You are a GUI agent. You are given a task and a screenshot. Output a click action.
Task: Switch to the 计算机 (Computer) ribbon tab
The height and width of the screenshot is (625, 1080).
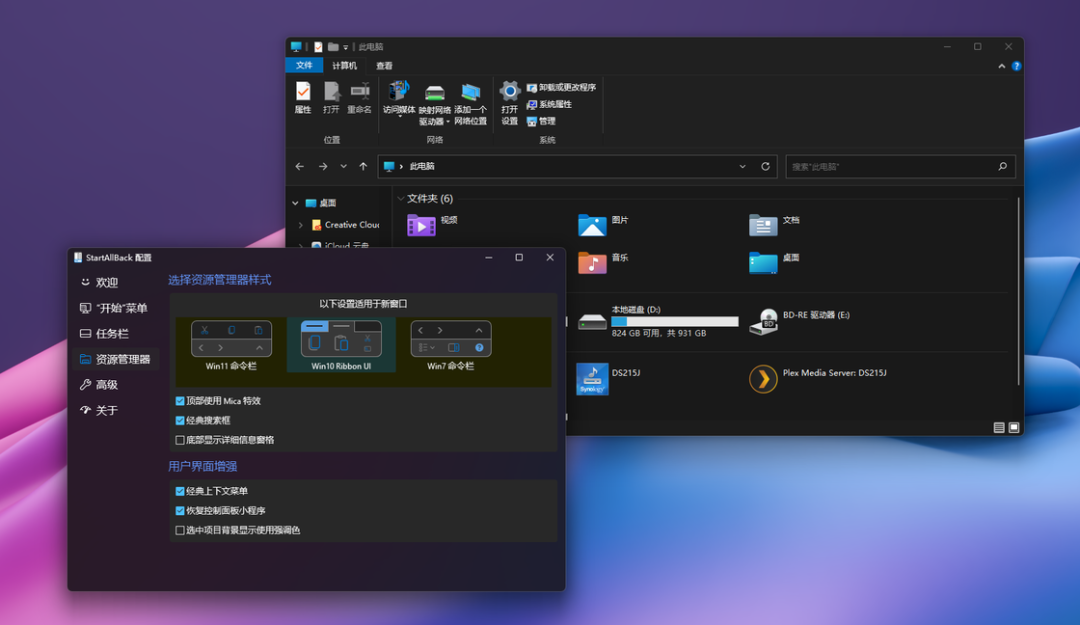click(x=344, y=65)
